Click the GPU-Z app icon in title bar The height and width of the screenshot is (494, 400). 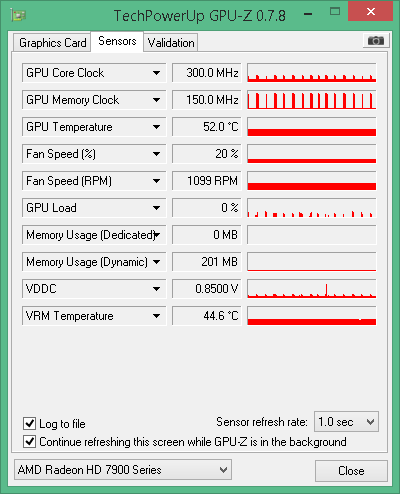[x=19, y=15]
